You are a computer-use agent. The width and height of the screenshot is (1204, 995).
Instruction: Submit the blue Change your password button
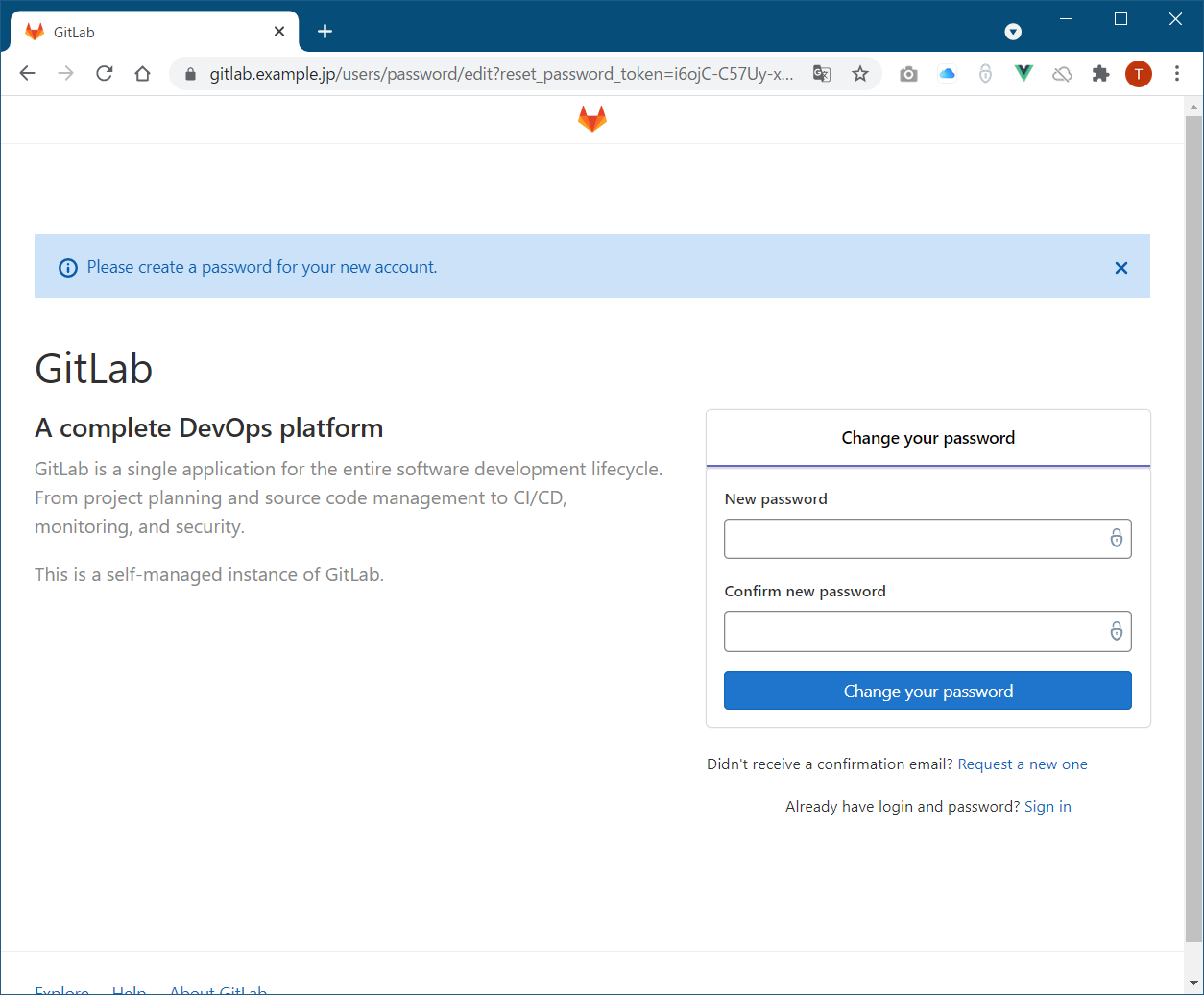pyautogui.click(x=927, y=691)
